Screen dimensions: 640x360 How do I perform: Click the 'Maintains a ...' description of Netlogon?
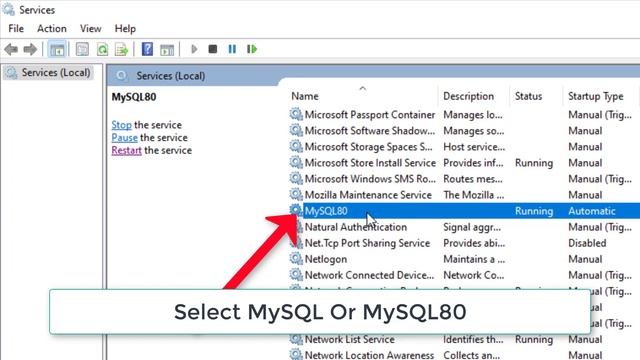coord(474,259)
